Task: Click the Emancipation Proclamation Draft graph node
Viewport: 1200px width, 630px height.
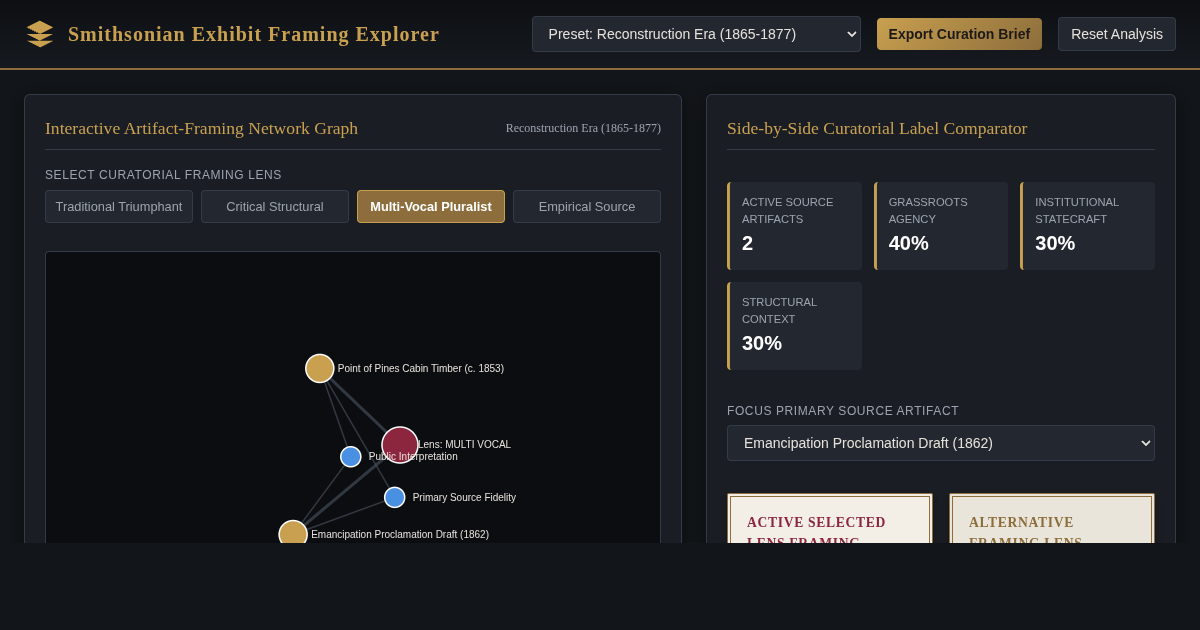Action: click(293, 532)
